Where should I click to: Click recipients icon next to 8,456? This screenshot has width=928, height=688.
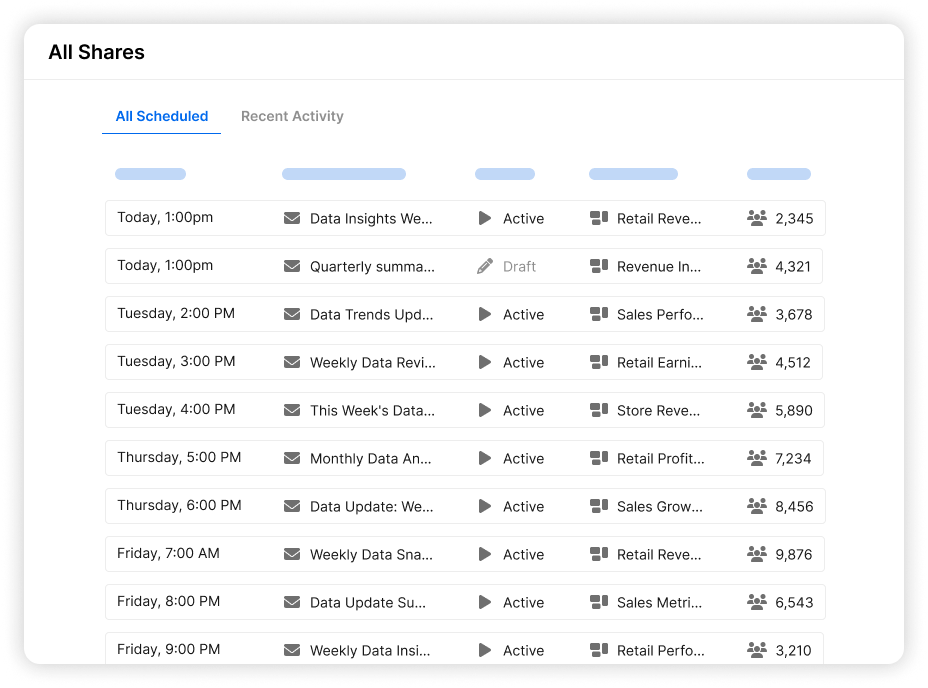[757, 506]
